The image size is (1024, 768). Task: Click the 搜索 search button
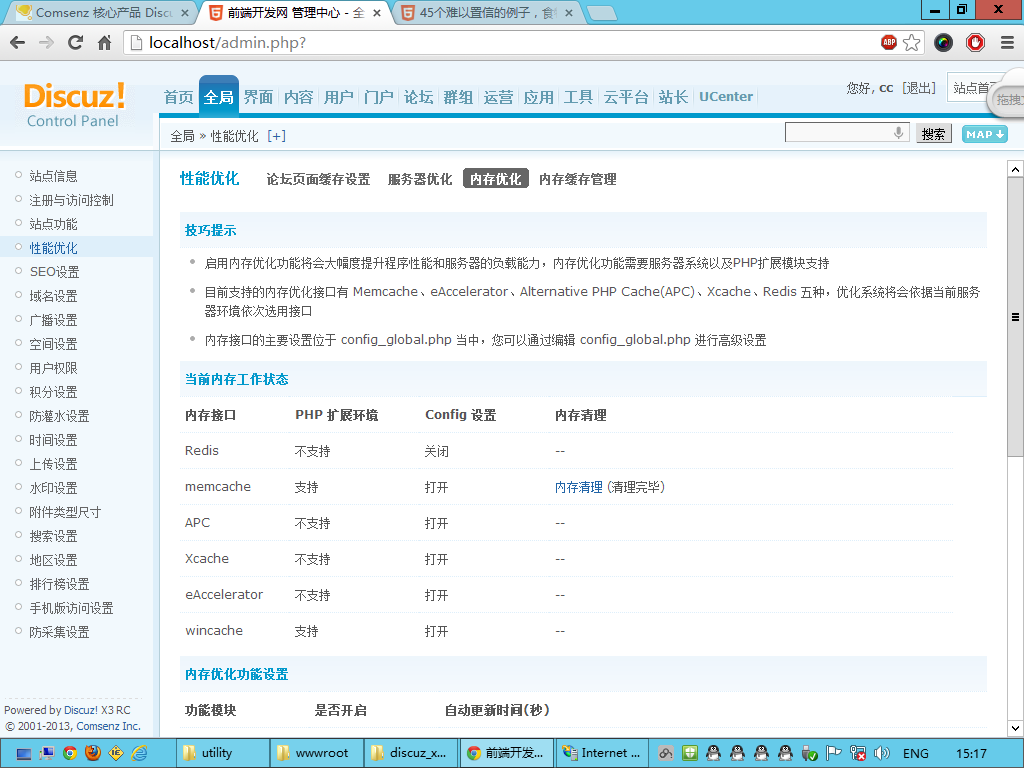(933, 134)
